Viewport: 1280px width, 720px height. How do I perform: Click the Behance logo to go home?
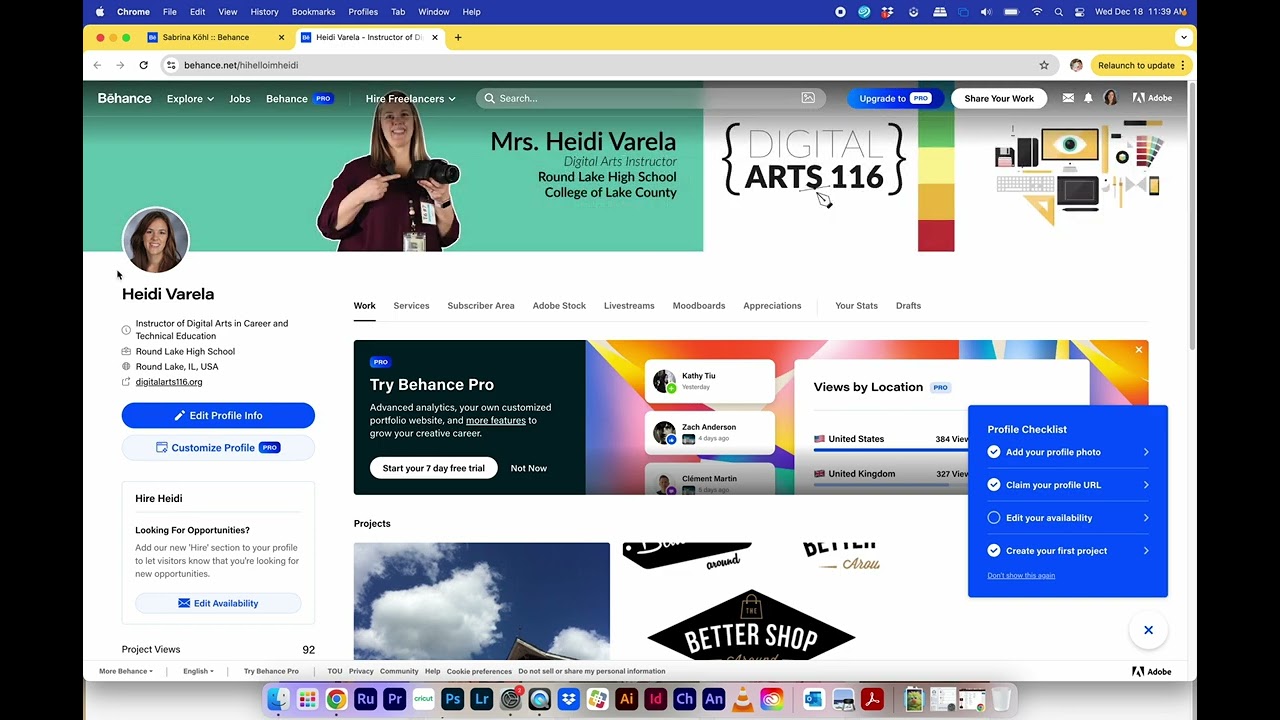(124, 98)
